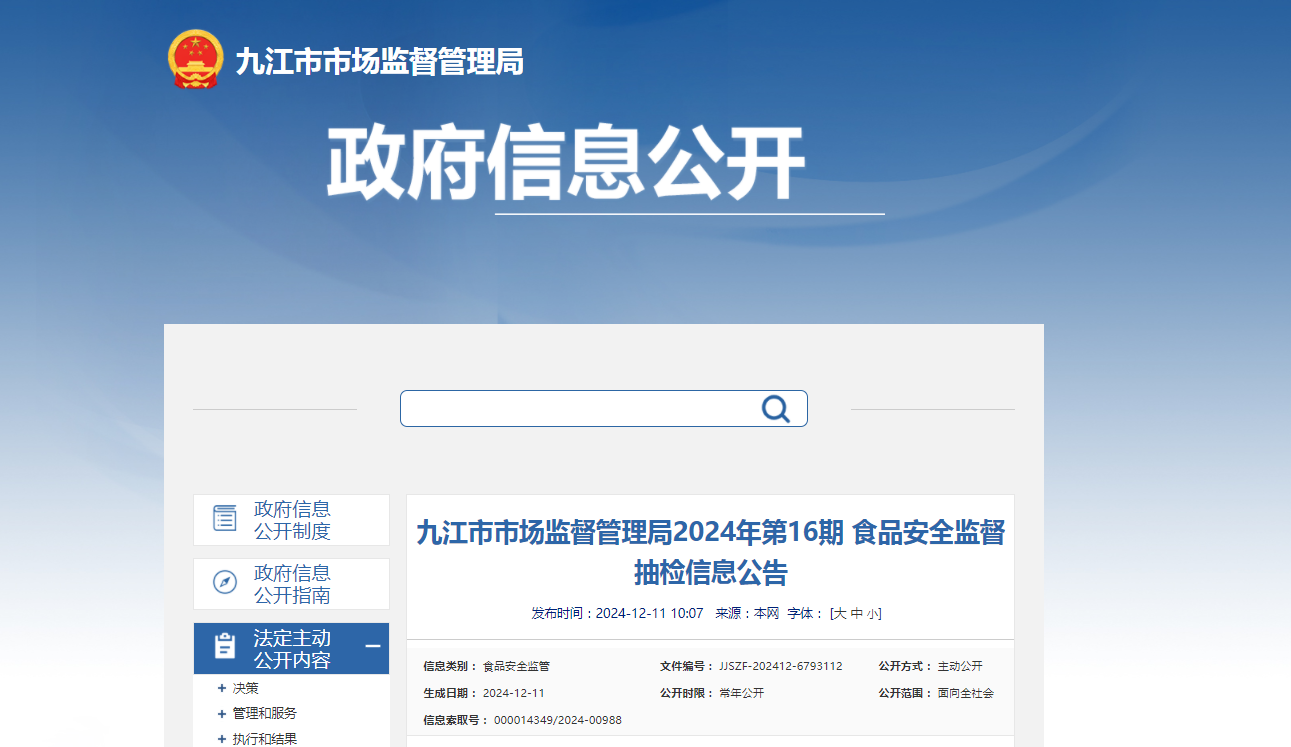This screenshot has height=747, width=1291.
Task: Open 执行和结果 category link
Action: click(265, 740)
